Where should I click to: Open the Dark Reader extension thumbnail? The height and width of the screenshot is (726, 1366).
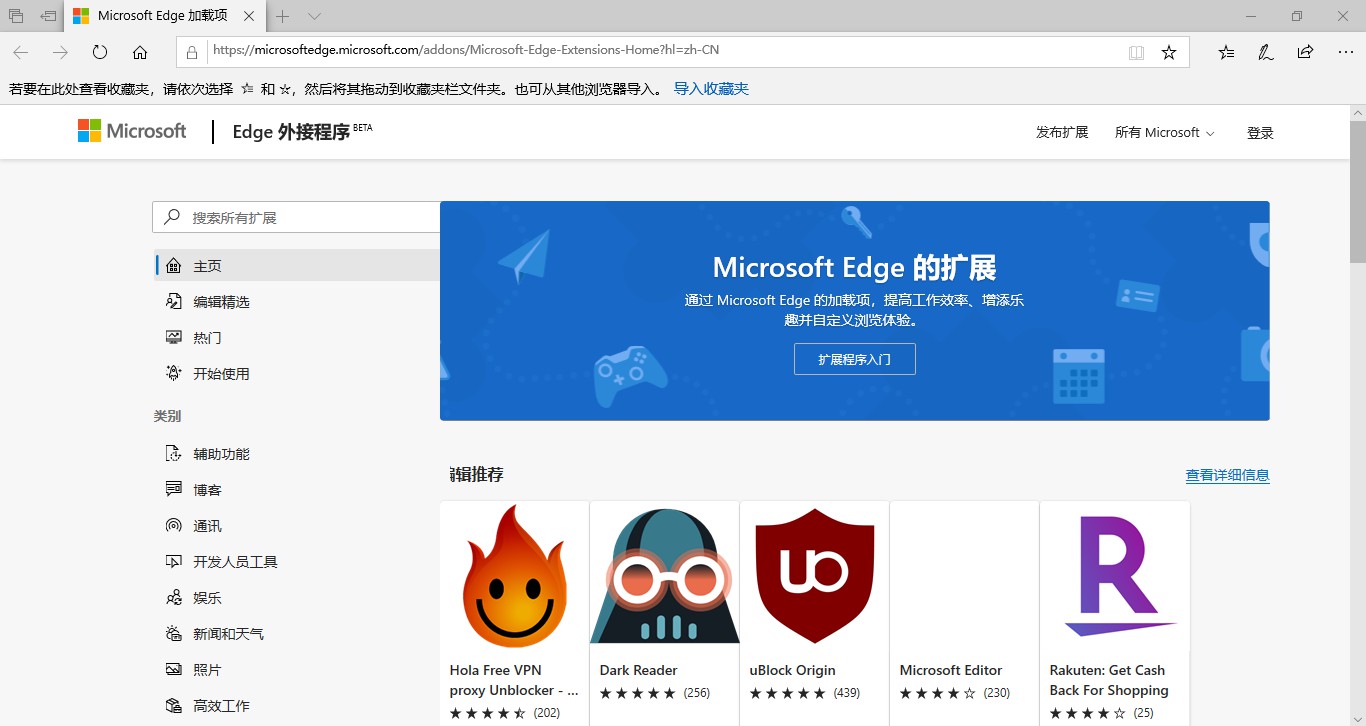[663, 576]
